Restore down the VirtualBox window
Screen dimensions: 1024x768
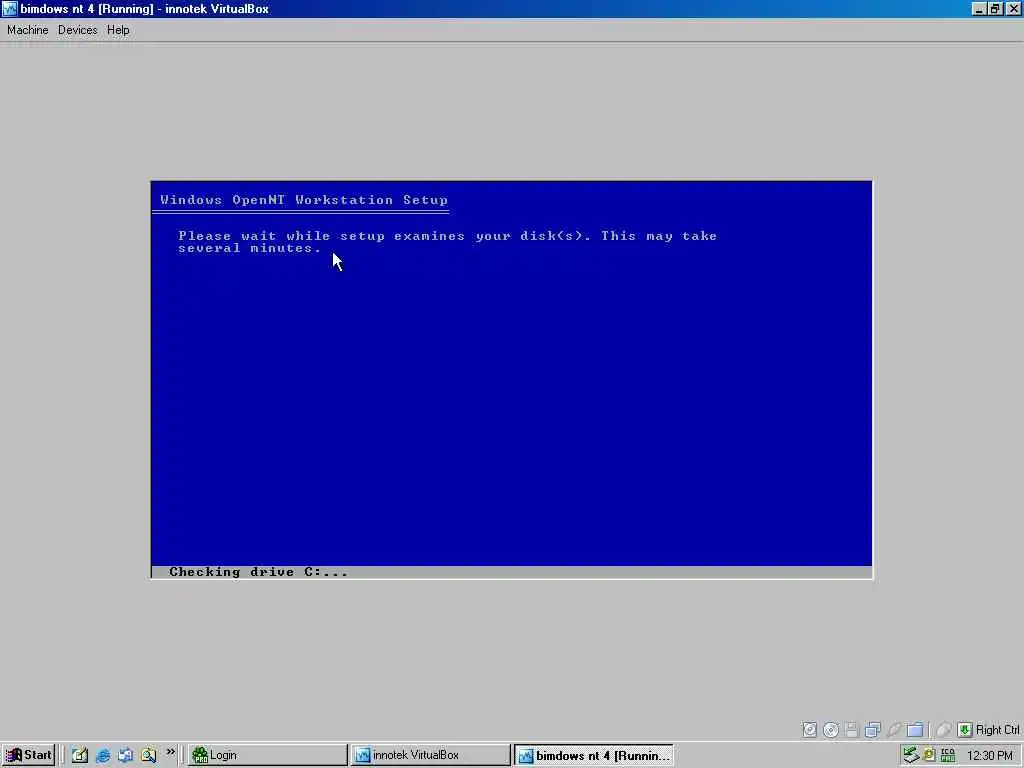click(x=994, y=8)
